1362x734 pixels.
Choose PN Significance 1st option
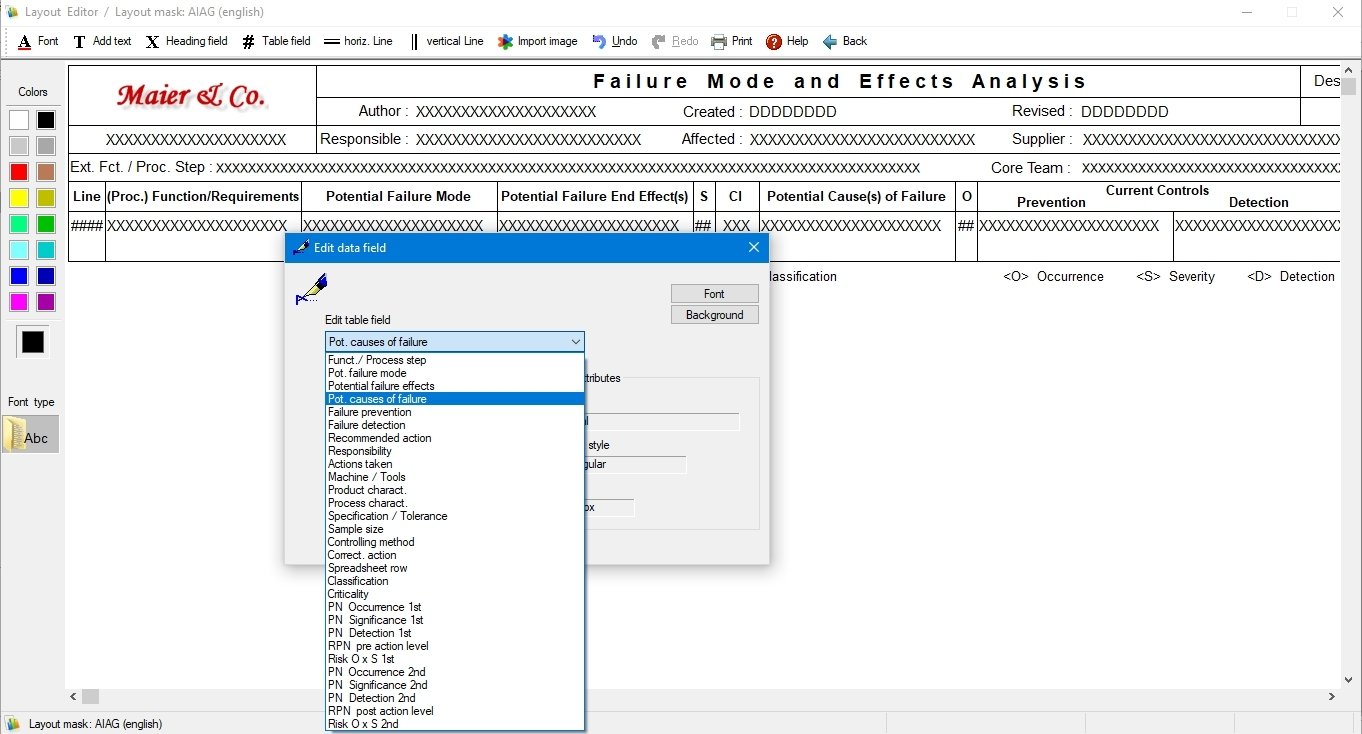coord(455,620)
